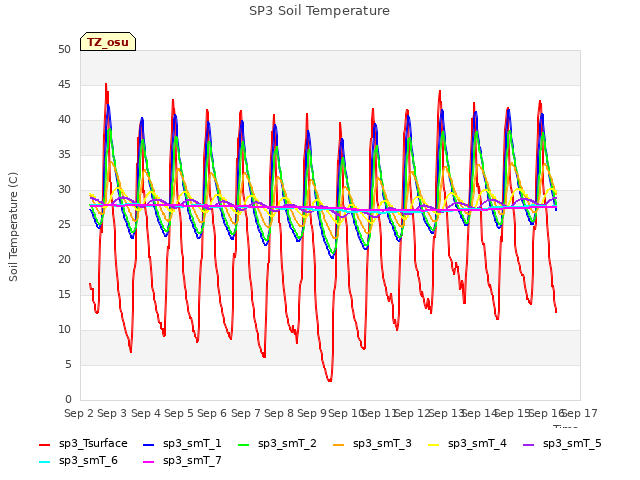Click the Sep 17 x-axis tick label
Image resolution: width=640 pixels, height=480 pixels.
[580, 413]
